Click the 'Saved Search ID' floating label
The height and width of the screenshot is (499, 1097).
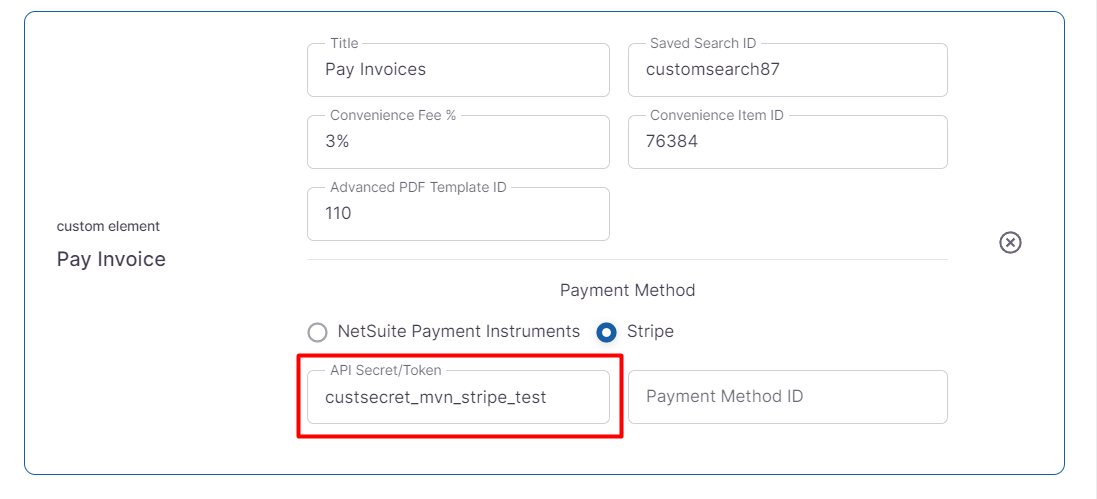coord(703,43)
